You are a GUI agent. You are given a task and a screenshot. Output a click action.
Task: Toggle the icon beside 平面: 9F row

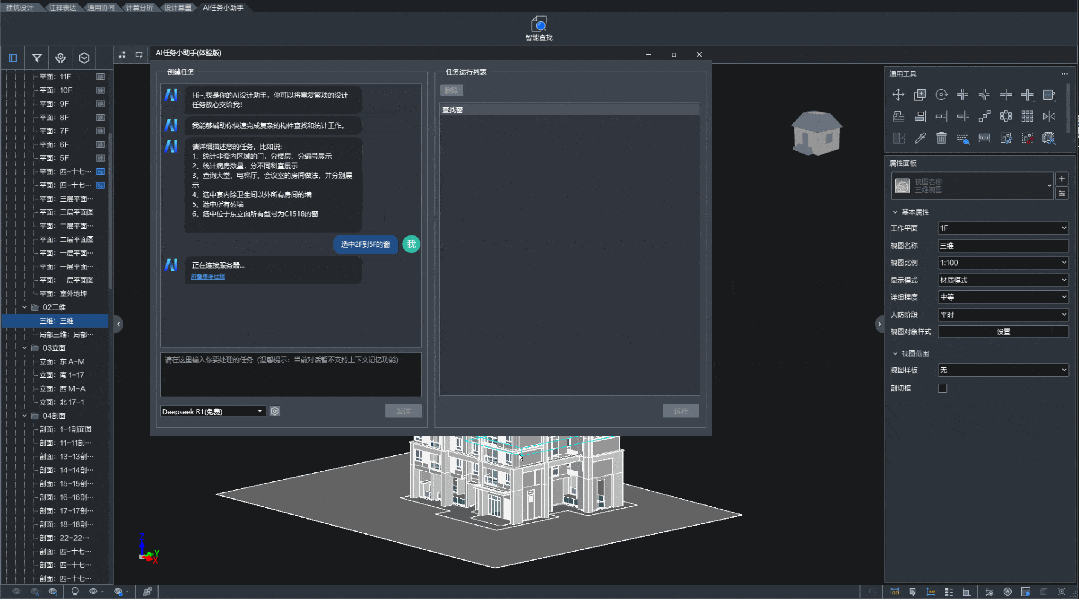pyautogui.click(x=100, y=104)
